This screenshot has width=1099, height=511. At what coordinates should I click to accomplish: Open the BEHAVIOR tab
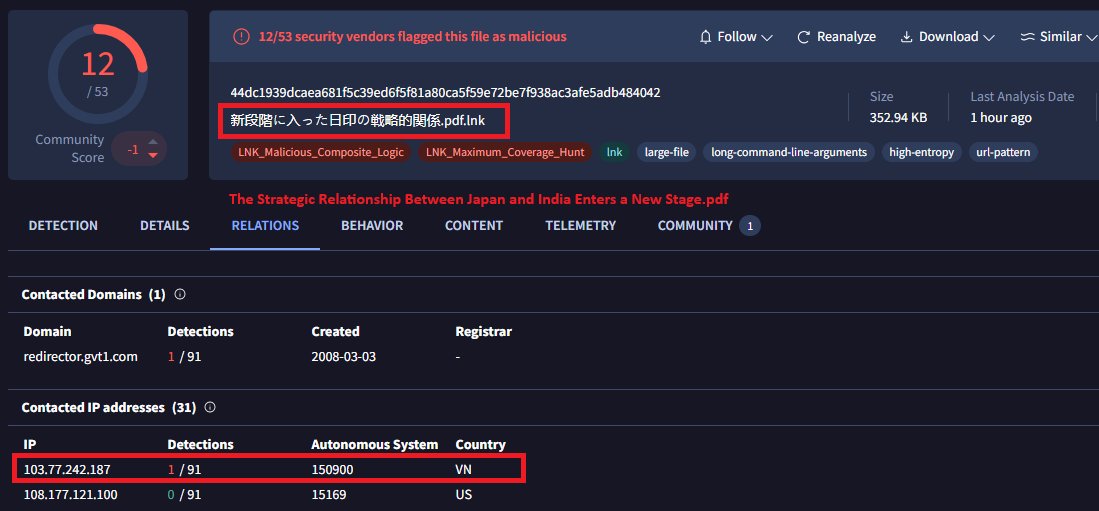(x=372, y=226)
